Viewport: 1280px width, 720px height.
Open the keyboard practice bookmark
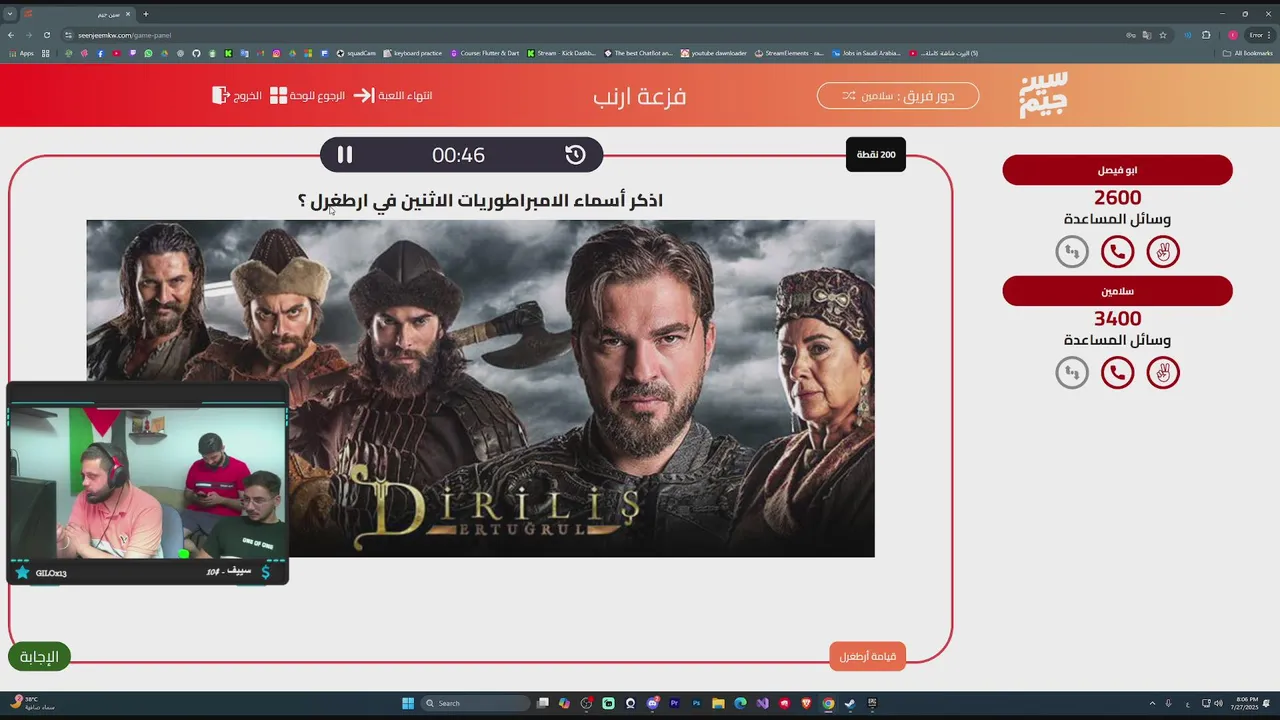click(x=413, y=53)
